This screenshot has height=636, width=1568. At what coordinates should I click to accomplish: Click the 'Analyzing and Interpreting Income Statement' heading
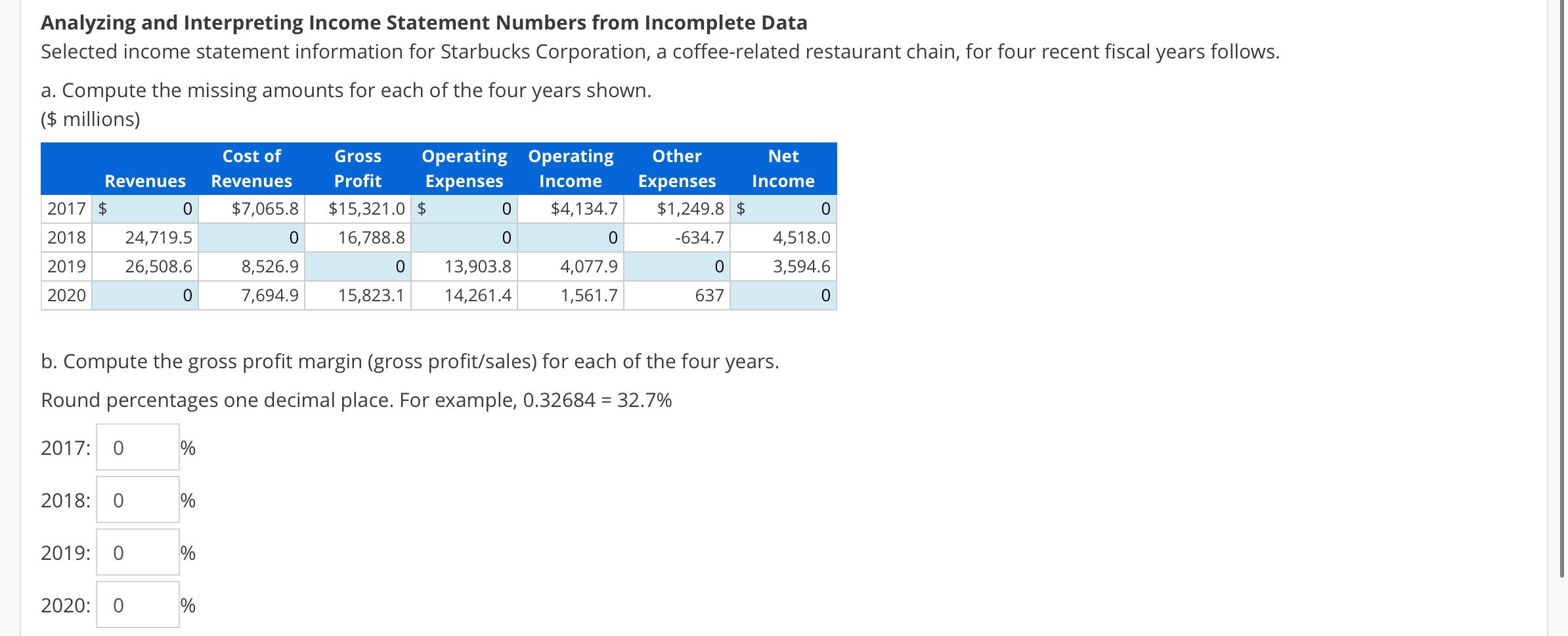[424, 22]
